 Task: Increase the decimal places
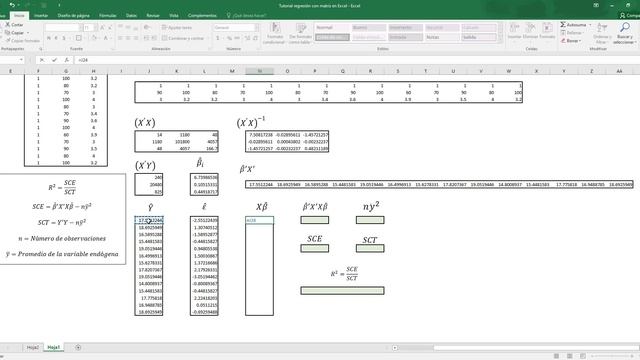[x=247, y=38]
